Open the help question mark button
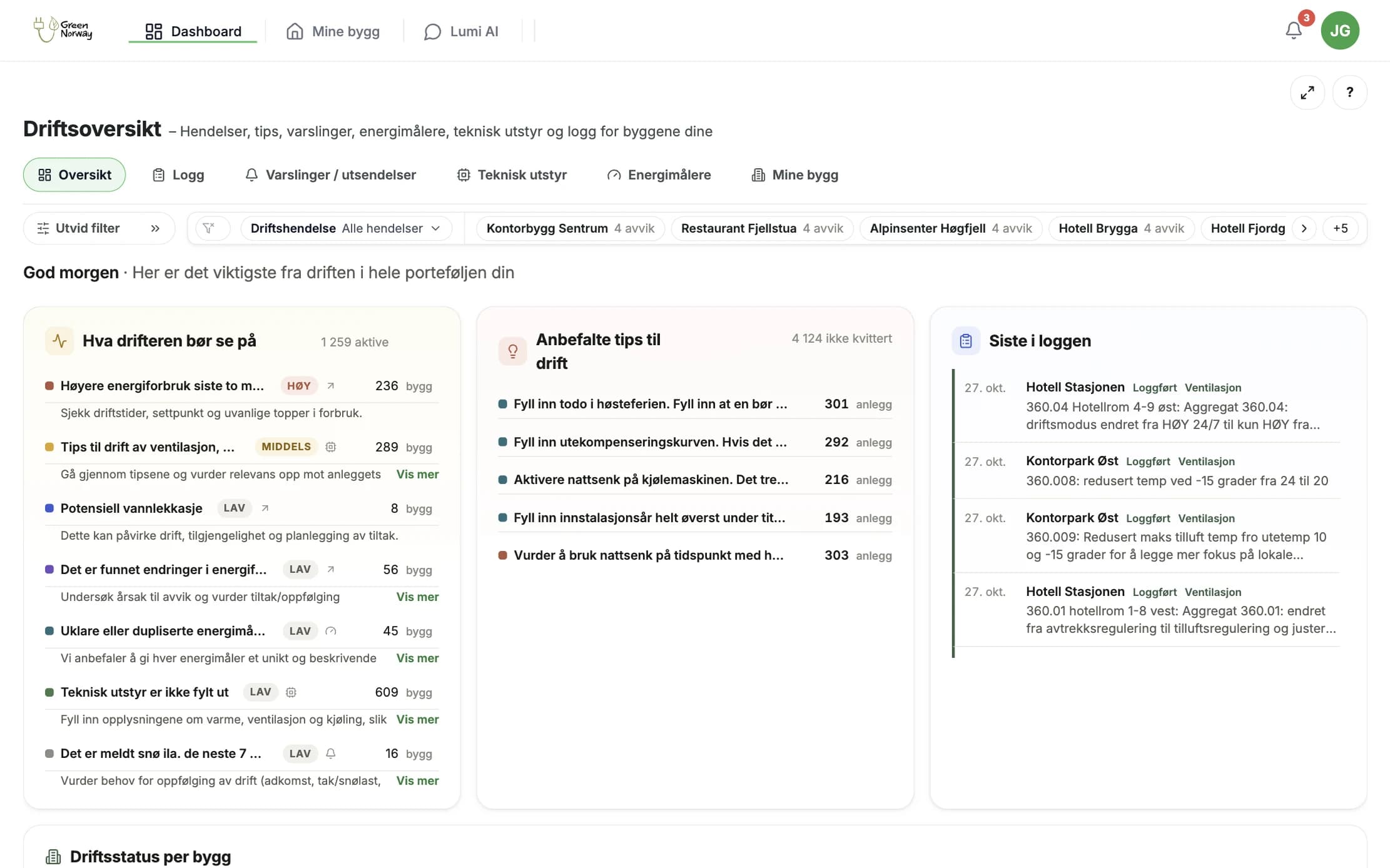 tap(1349, 93)
